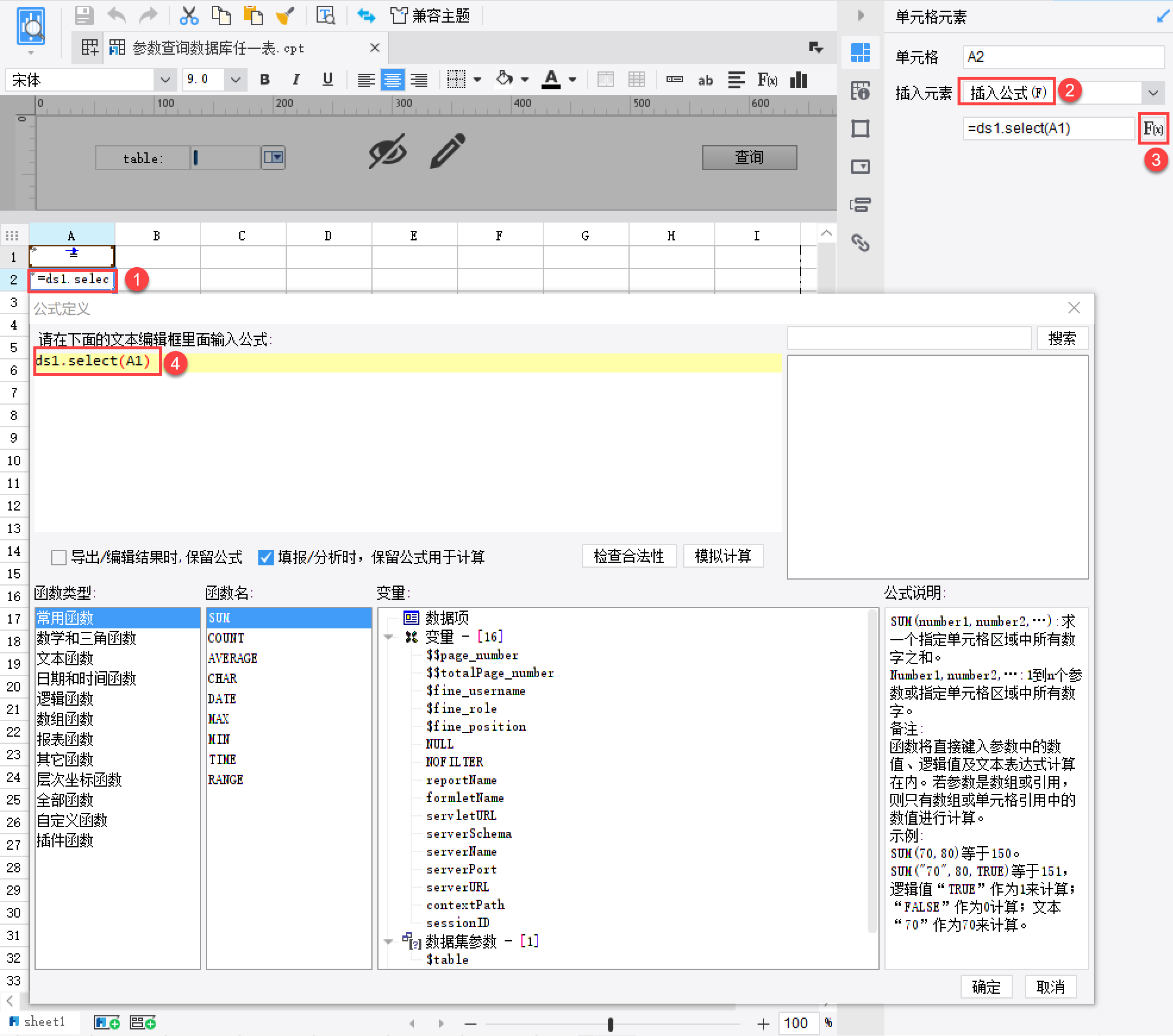Uncheck keep formula for fill/analysis checkbox
The image size is (1173, 1036).
[x=265, y=558]
